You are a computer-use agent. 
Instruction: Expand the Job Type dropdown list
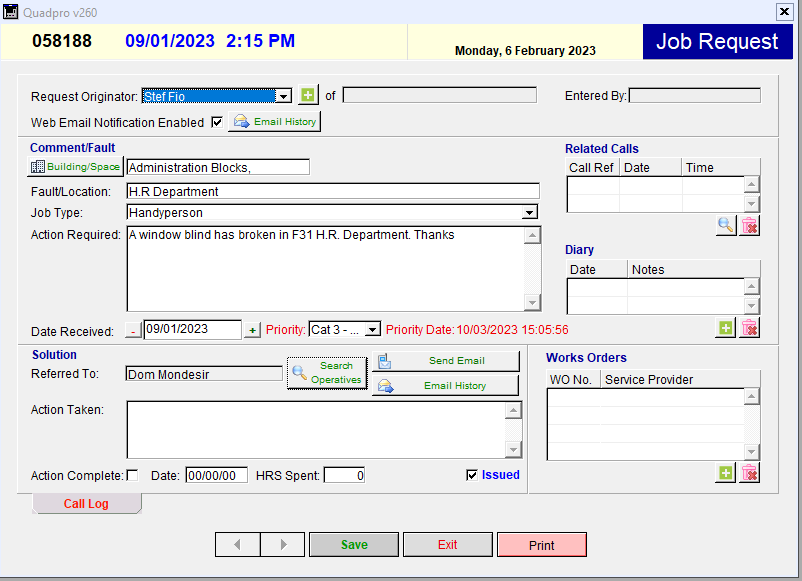click(529, 213)
